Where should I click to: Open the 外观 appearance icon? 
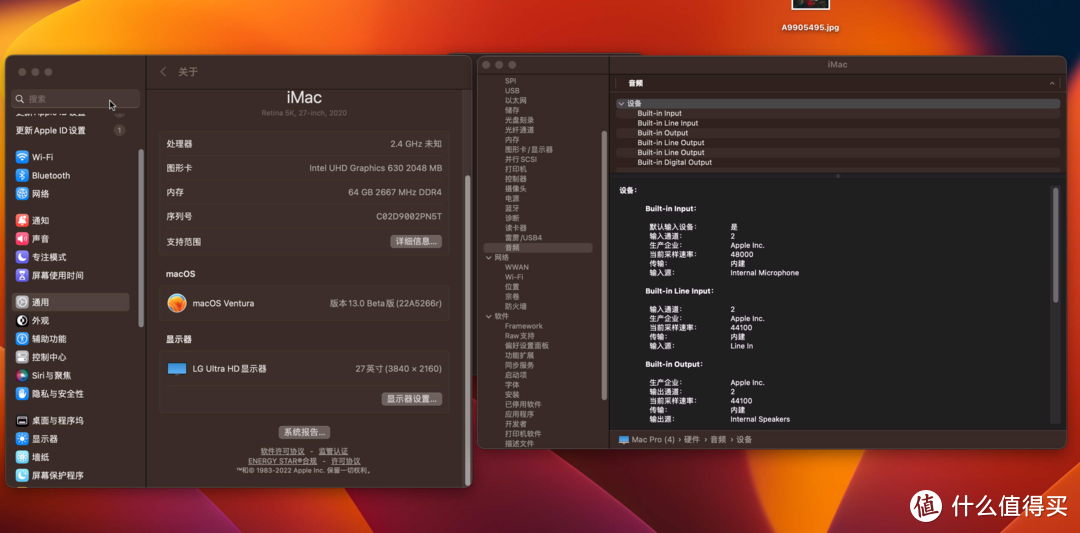tap(22, 320)
